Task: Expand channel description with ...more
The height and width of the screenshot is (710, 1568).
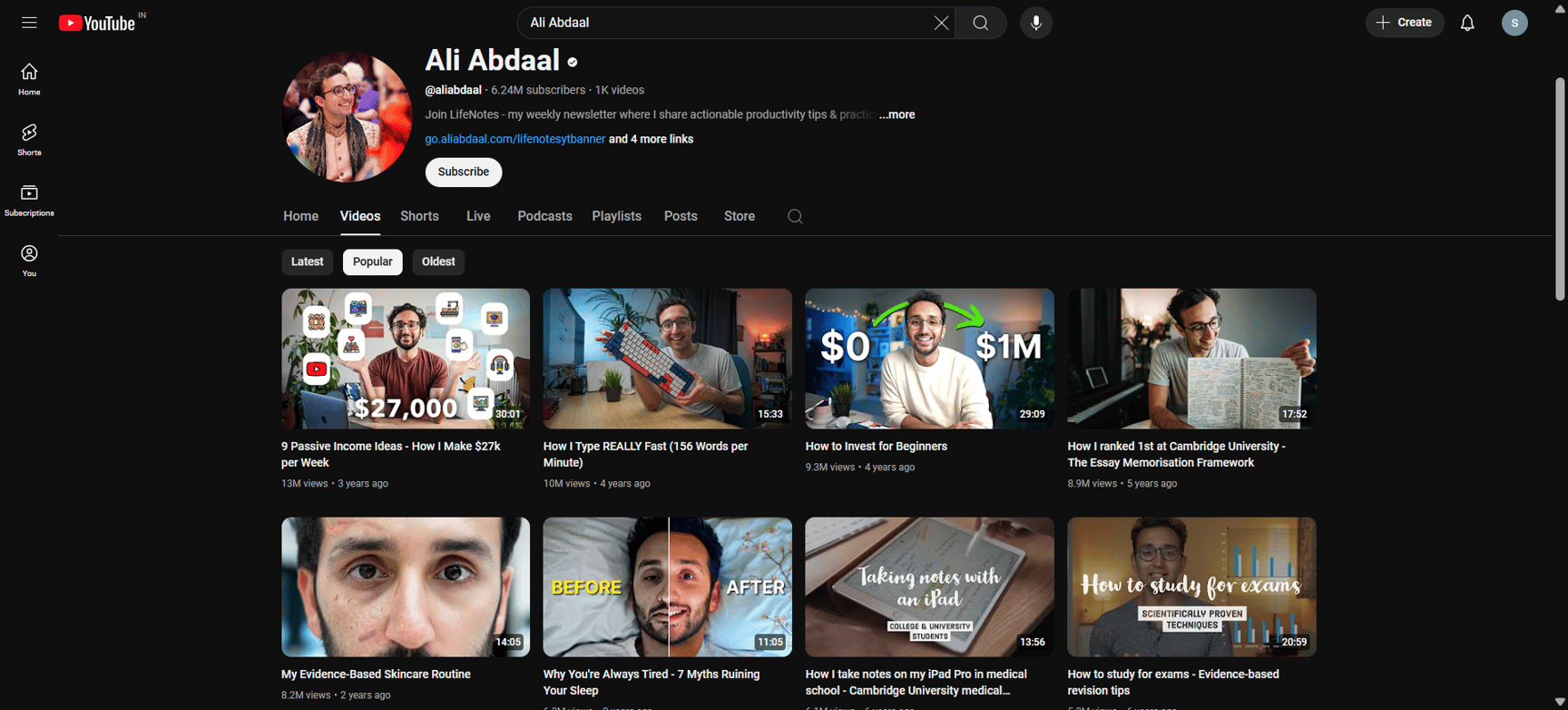Action: (x=897, y=114)
